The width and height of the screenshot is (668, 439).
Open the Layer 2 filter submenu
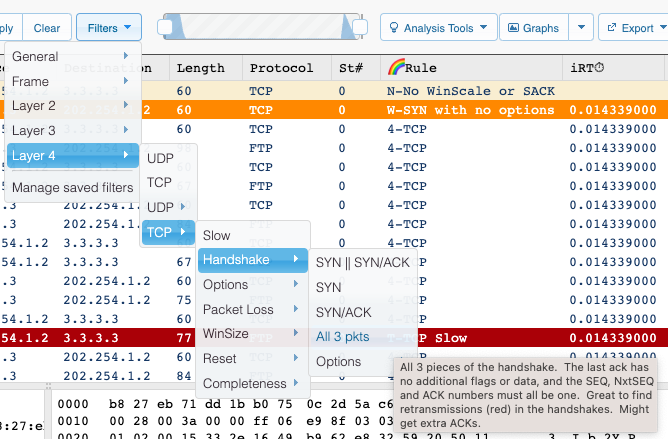(72, 106)
